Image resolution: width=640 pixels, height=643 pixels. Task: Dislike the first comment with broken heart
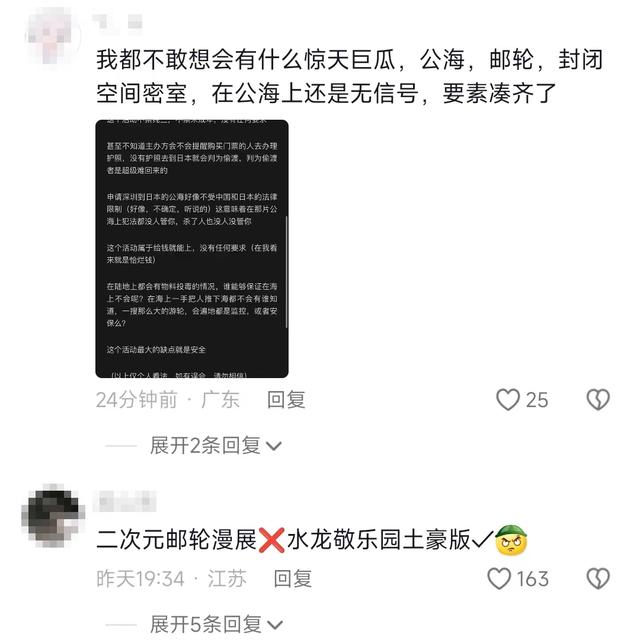coord(598,400)
